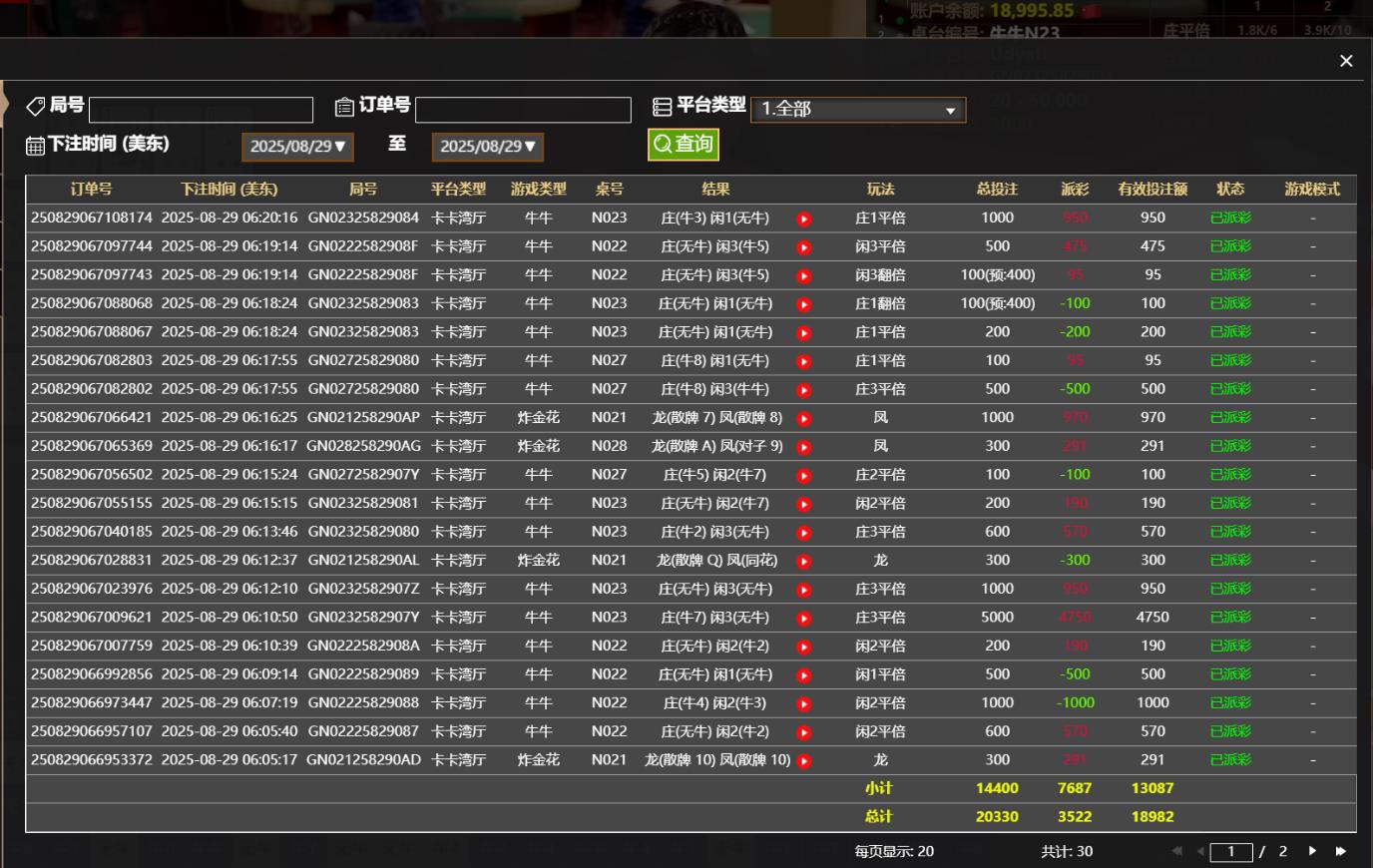Screen dimensions: 1373x868
Task: Click replay icon for order 250829067009621
Action: [x=804, y=619]
